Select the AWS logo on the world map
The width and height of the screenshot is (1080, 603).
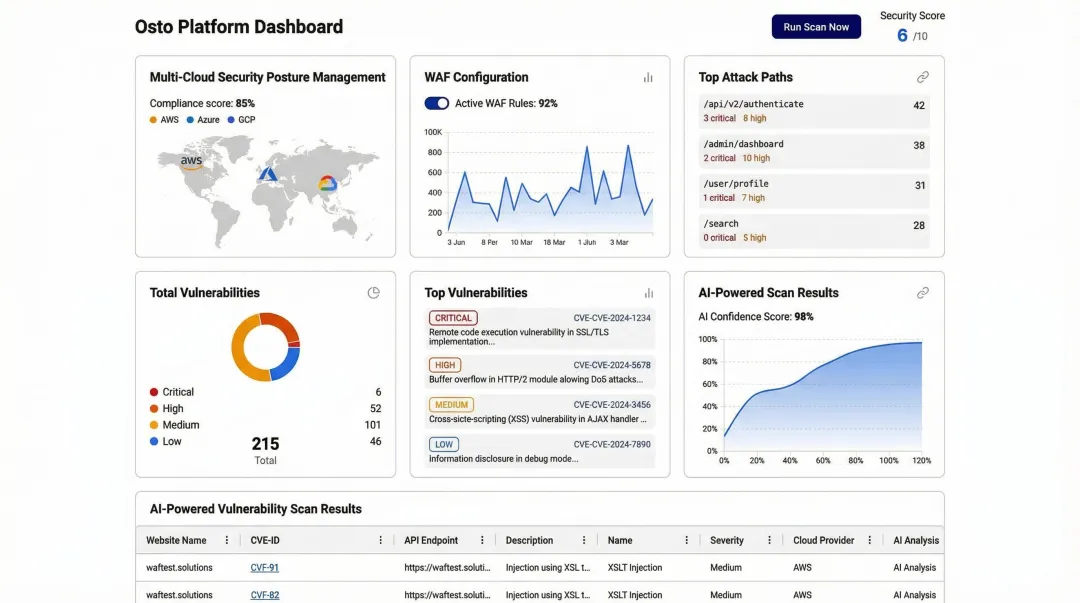pos(190,160)
